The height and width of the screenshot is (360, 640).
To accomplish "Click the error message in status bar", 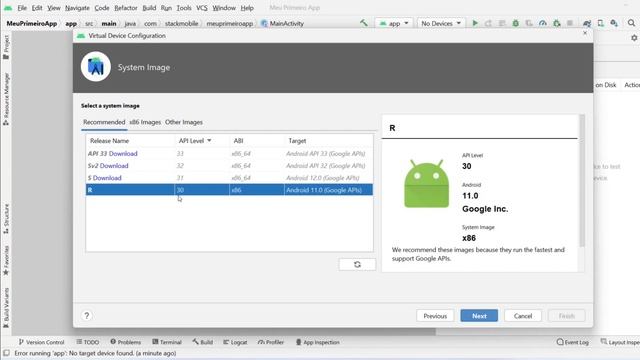I will click(96, 353).
